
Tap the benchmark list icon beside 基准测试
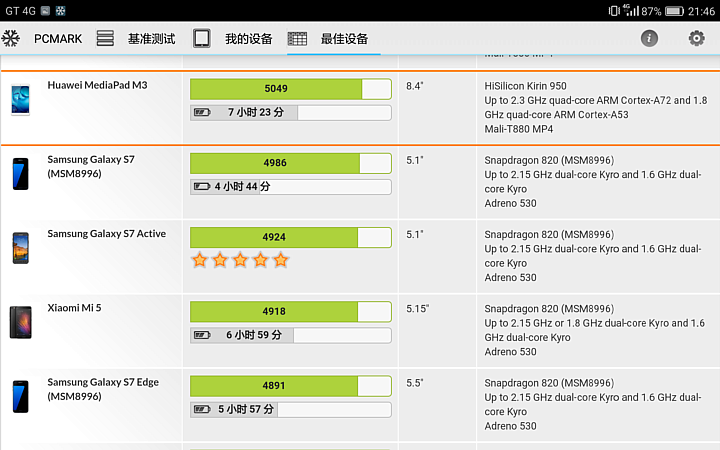pos(105,38)
